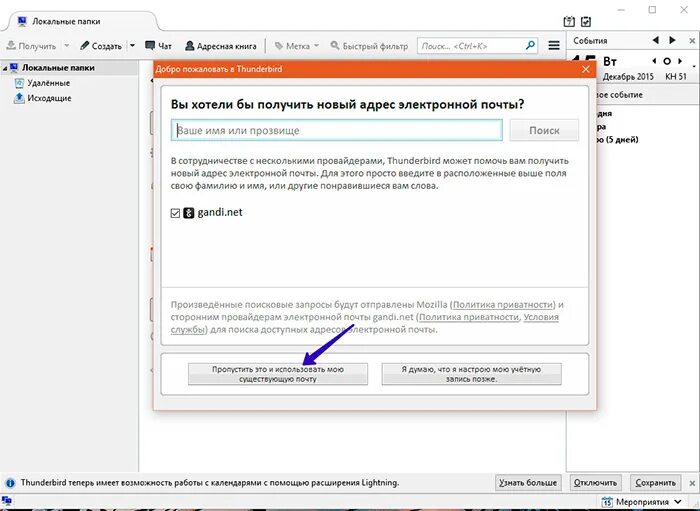Open the calendar tab icon
This screenshot has width=700, height=511.
(569, 21)
